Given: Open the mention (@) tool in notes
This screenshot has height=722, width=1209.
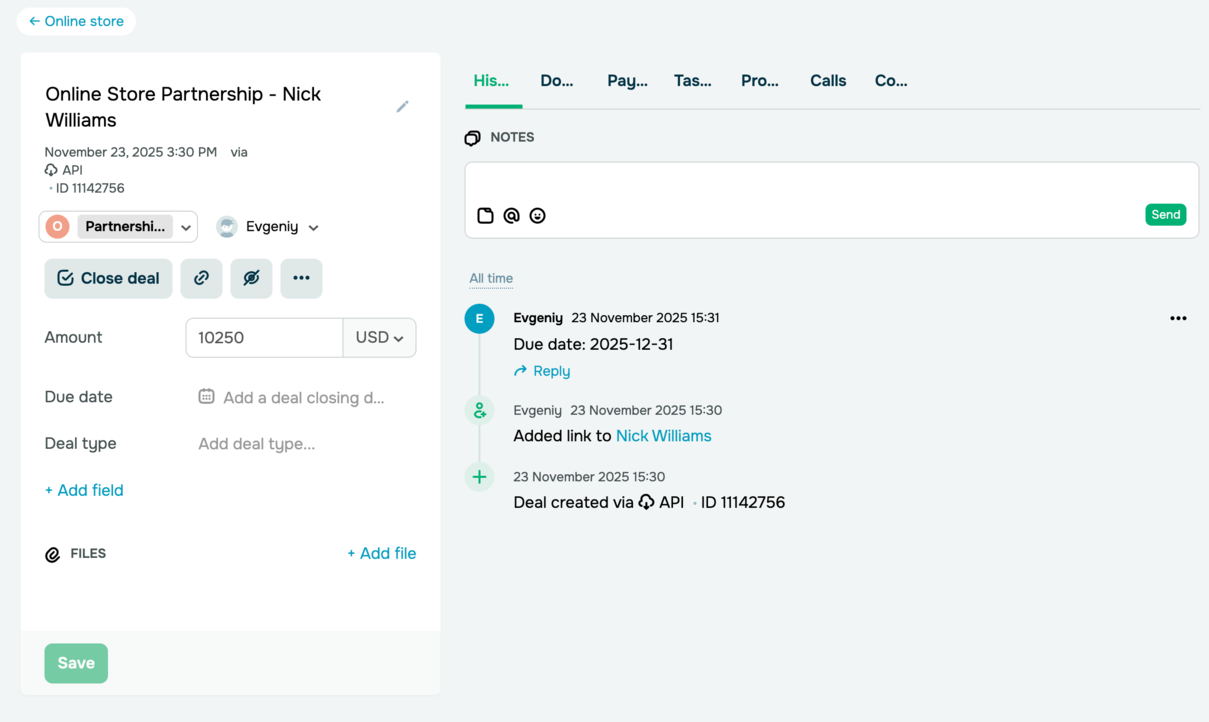Looking at the screenshot, I should coord(512,215).
